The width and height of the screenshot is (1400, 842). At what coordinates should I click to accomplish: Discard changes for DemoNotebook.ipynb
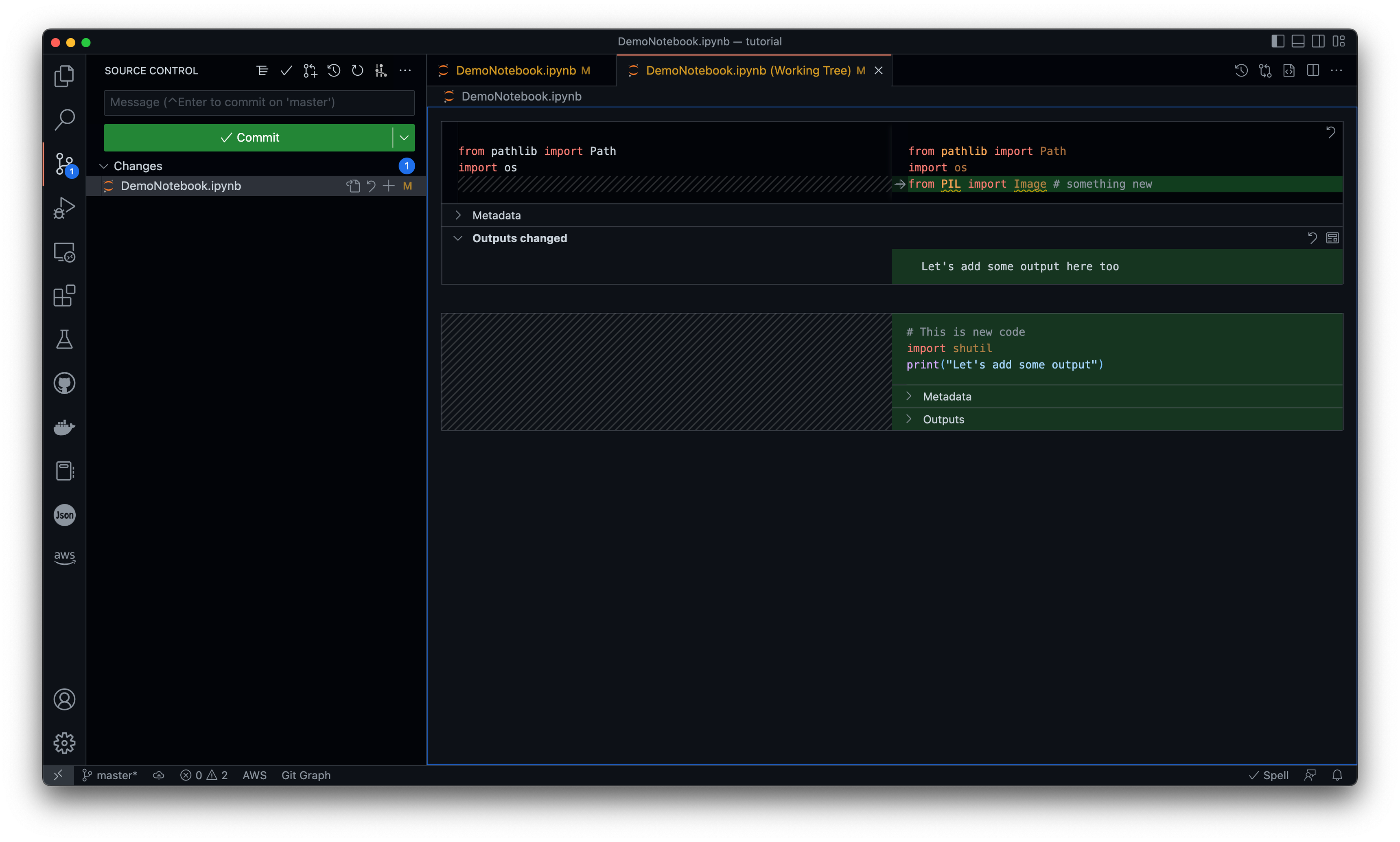371,186
